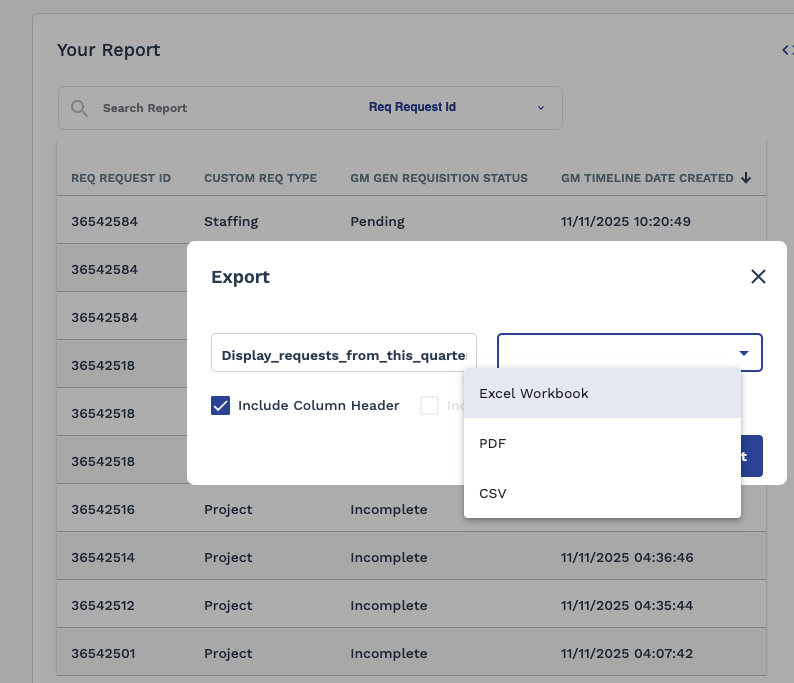Click the greyed-out checkbox beside Include Column Header
794x683 pixels.
pyautogui.click(x=429, y=405)
